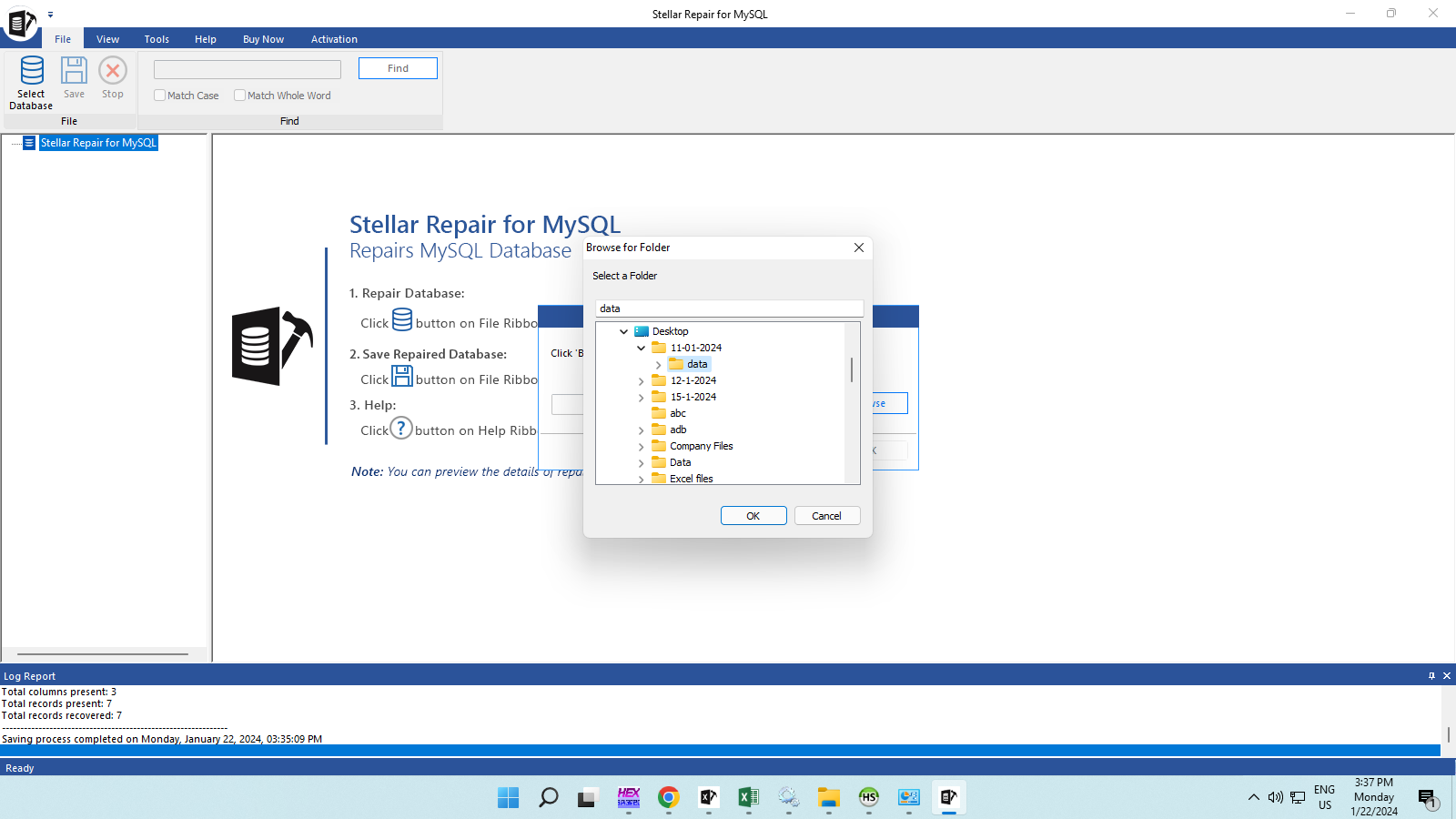Click OK in the Browse for Folder dialog
The image size is (1456, 819).
[x=753, y=515]
